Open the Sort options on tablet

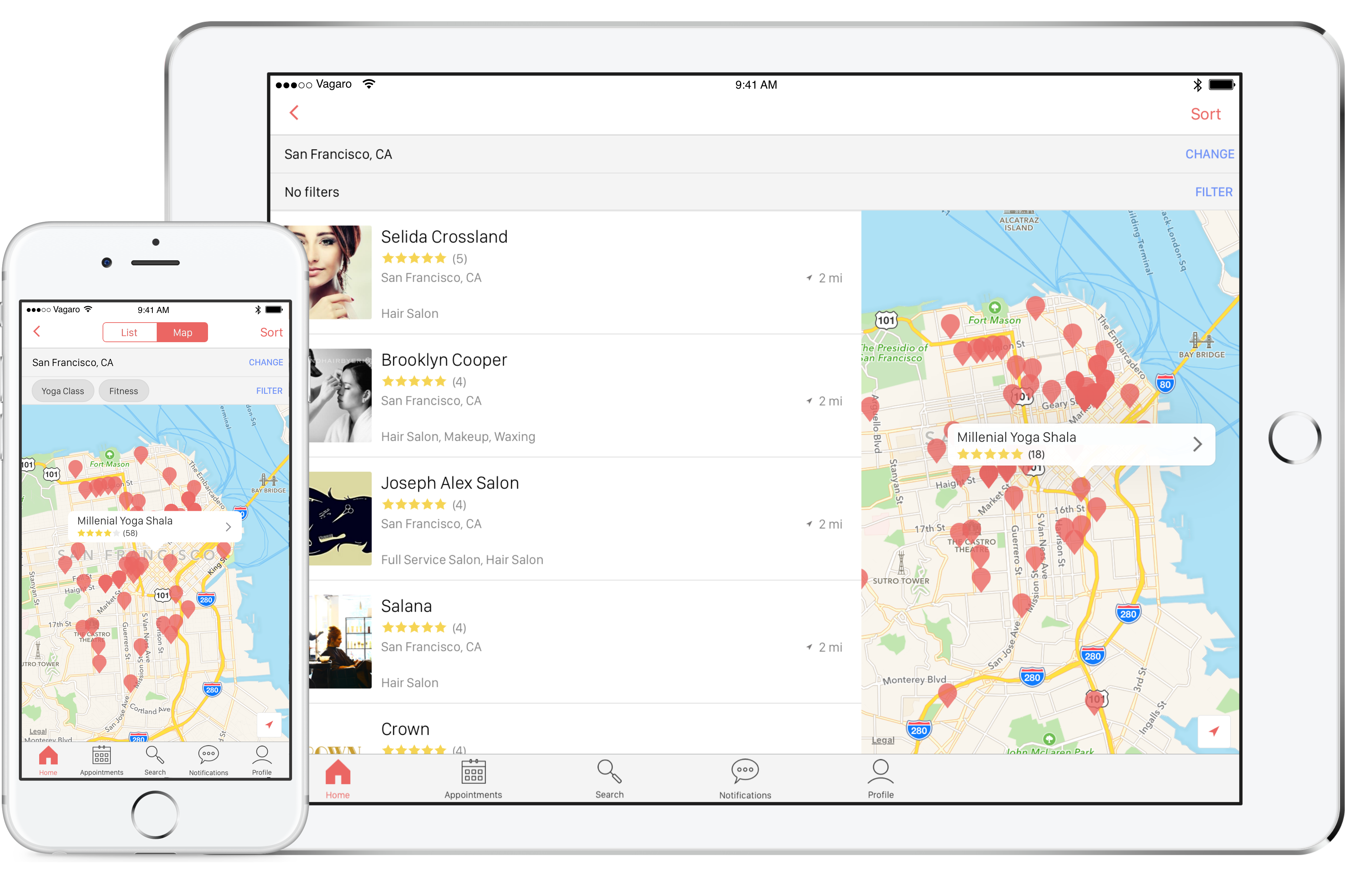(1205, 114)
